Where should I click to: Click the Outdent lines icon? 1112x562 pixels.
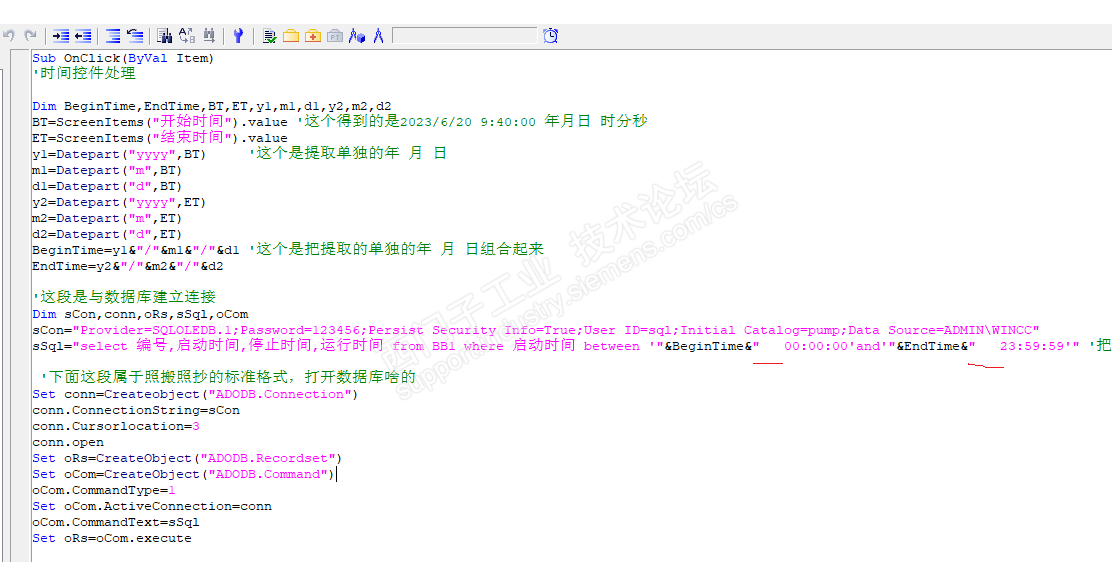83,35
